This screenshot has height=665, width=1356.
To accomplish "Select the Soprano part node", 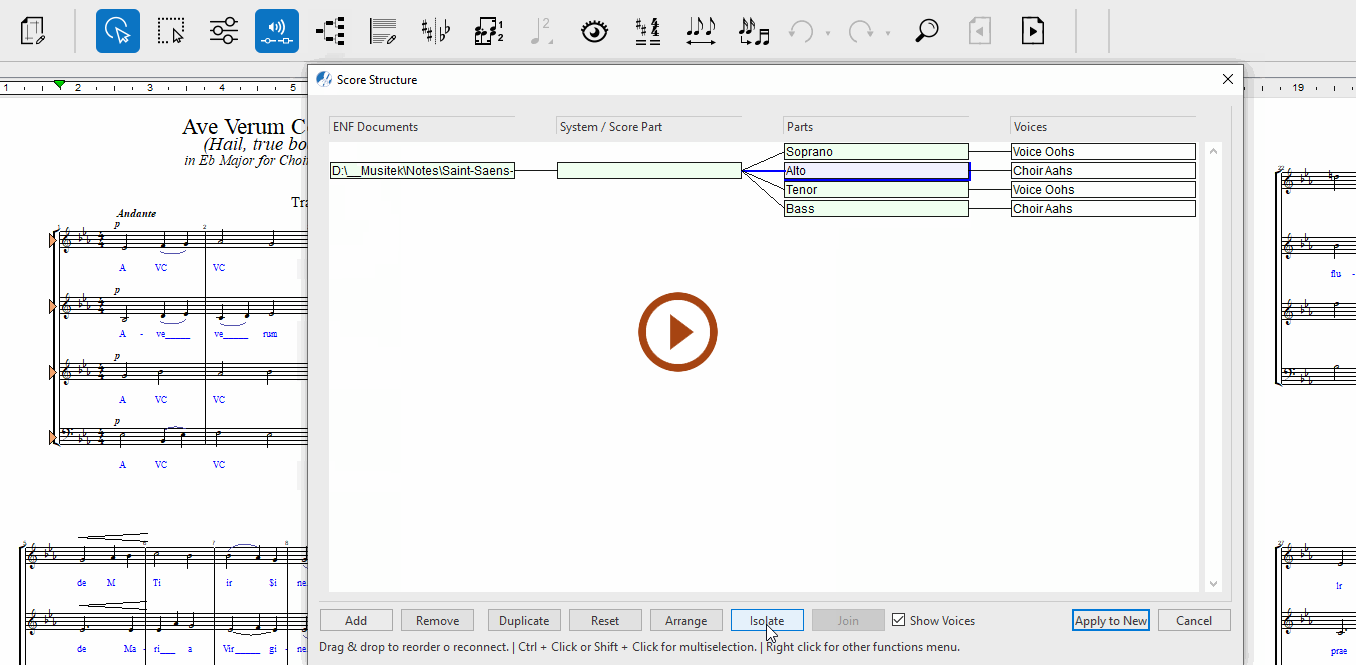I will pos(876,152).
